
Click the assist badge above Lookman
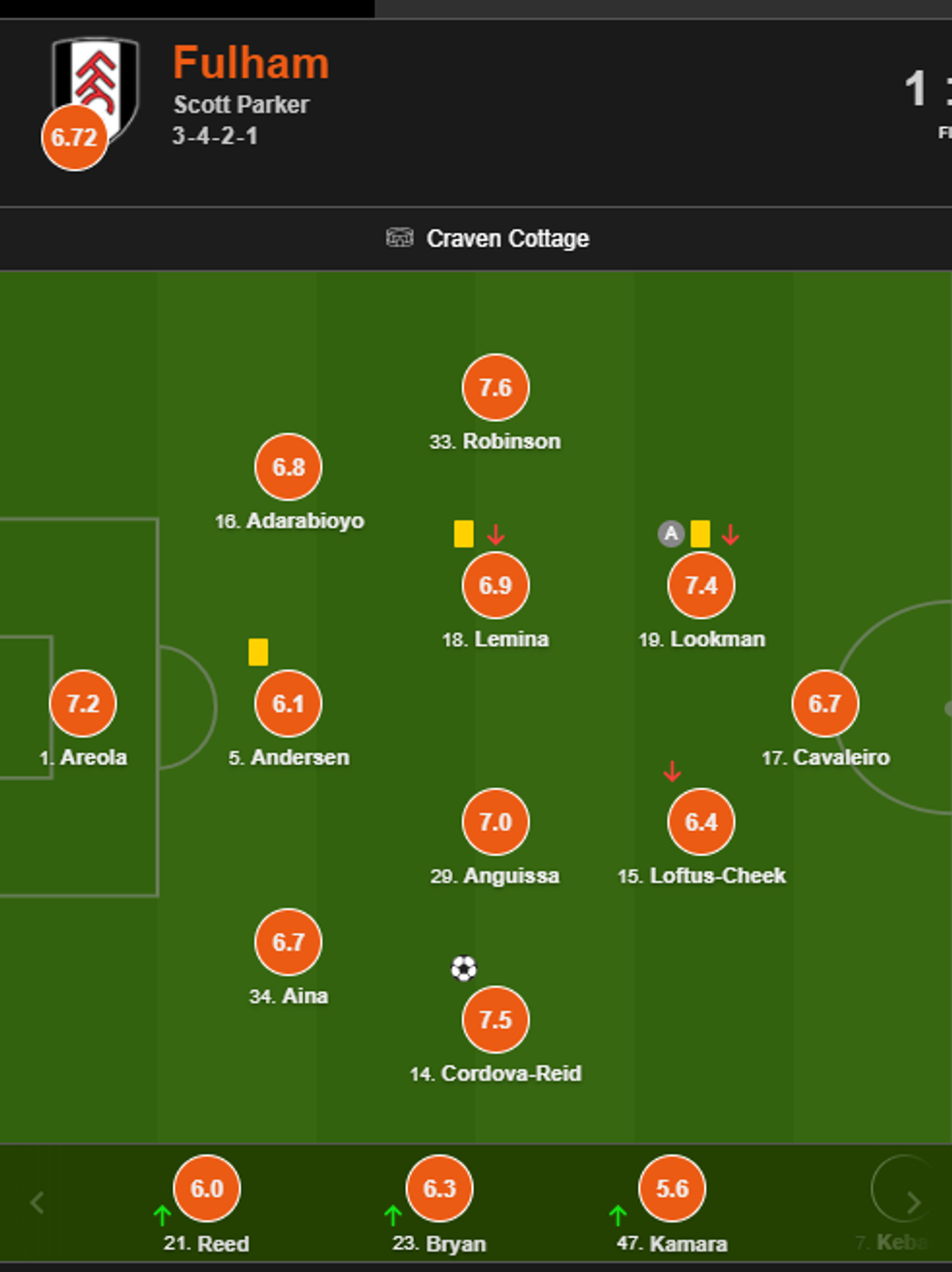click(x=670, y=533)
